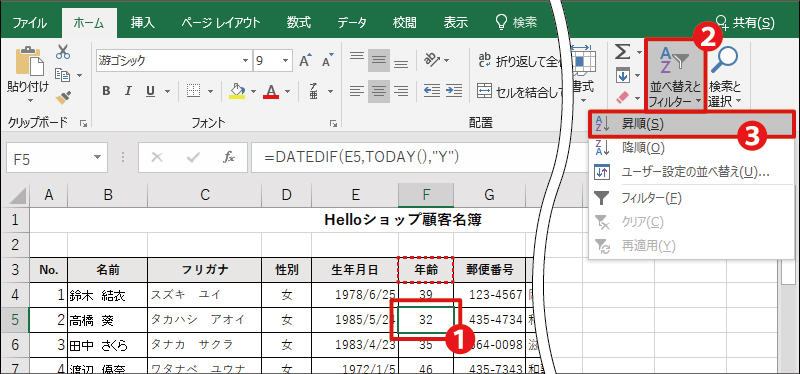Select 昇順(S) ascending sort
Viewport: 800px width, 374px height.
point(691,123)
